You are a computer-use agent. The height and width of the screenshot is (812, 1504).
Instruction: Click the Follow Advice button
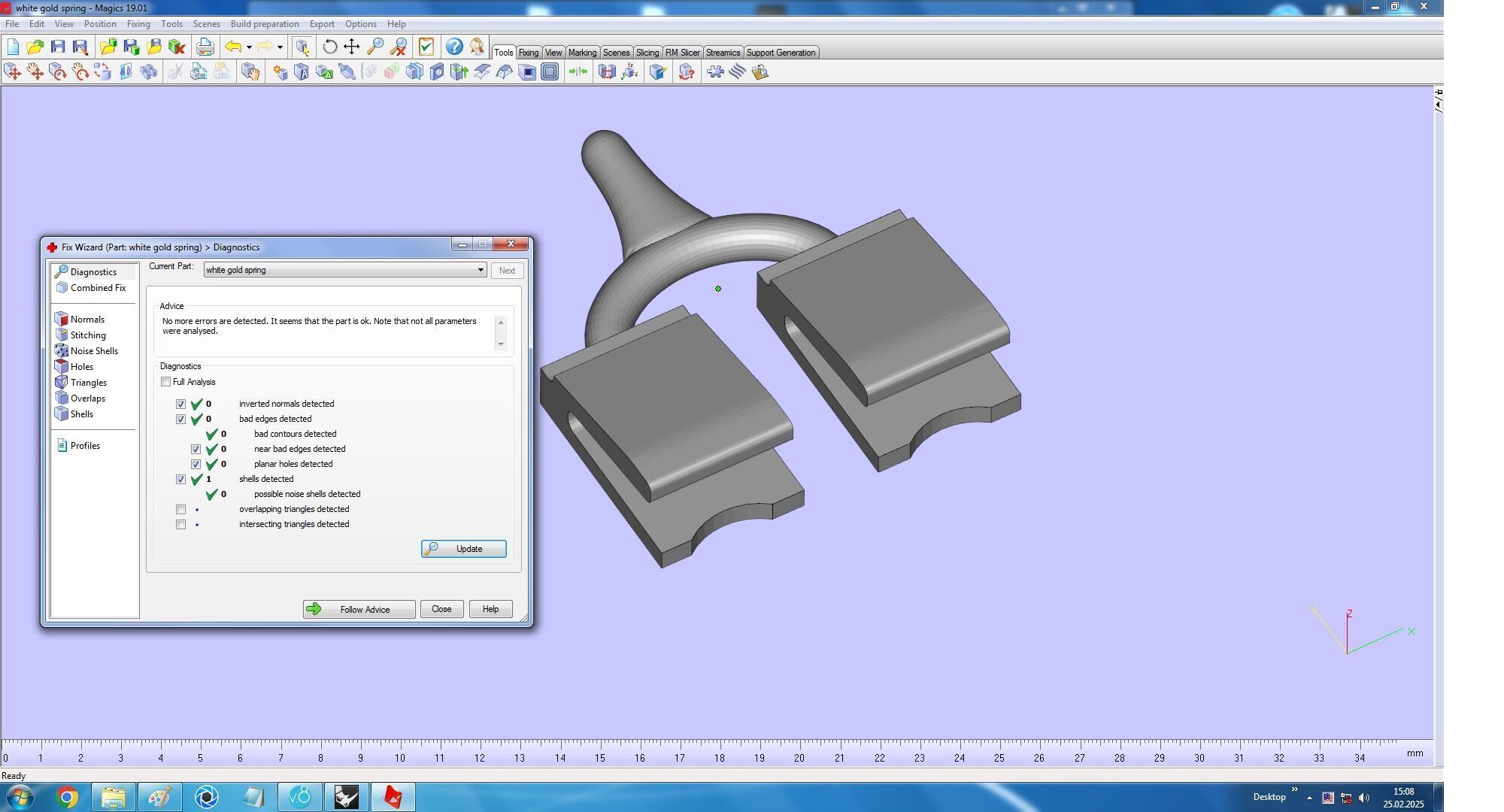(359, 610)
